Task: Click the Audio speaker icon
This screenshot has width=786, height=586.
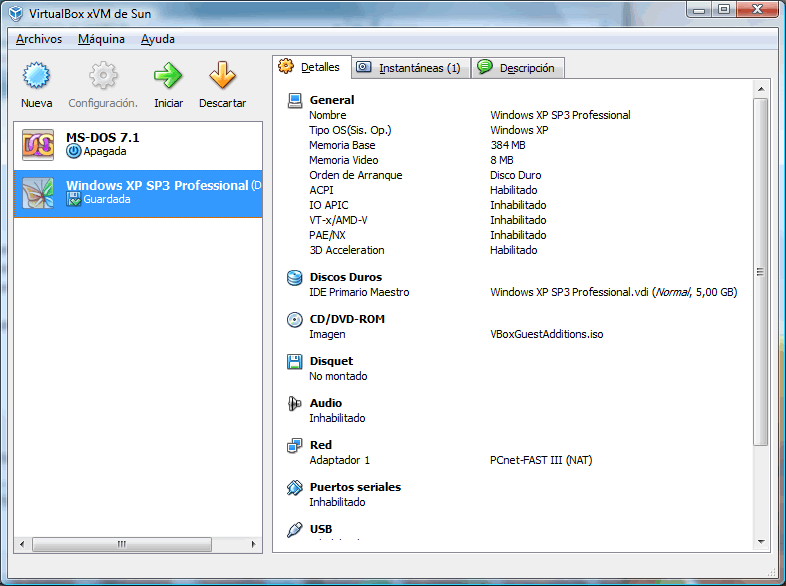Action: pyautogui.click(x=295, y=404)
